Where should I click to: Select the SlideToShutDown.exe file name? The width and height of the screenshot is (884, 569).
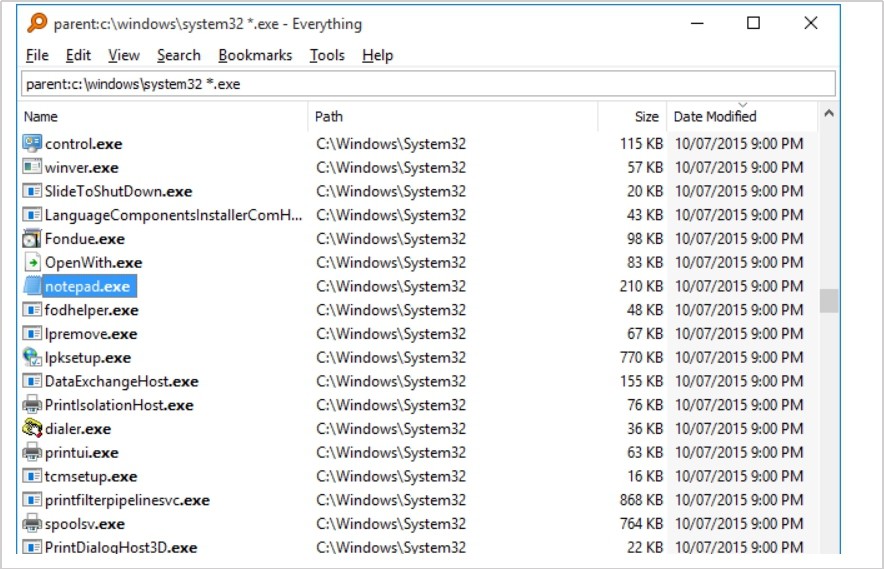tap(118, 191)
